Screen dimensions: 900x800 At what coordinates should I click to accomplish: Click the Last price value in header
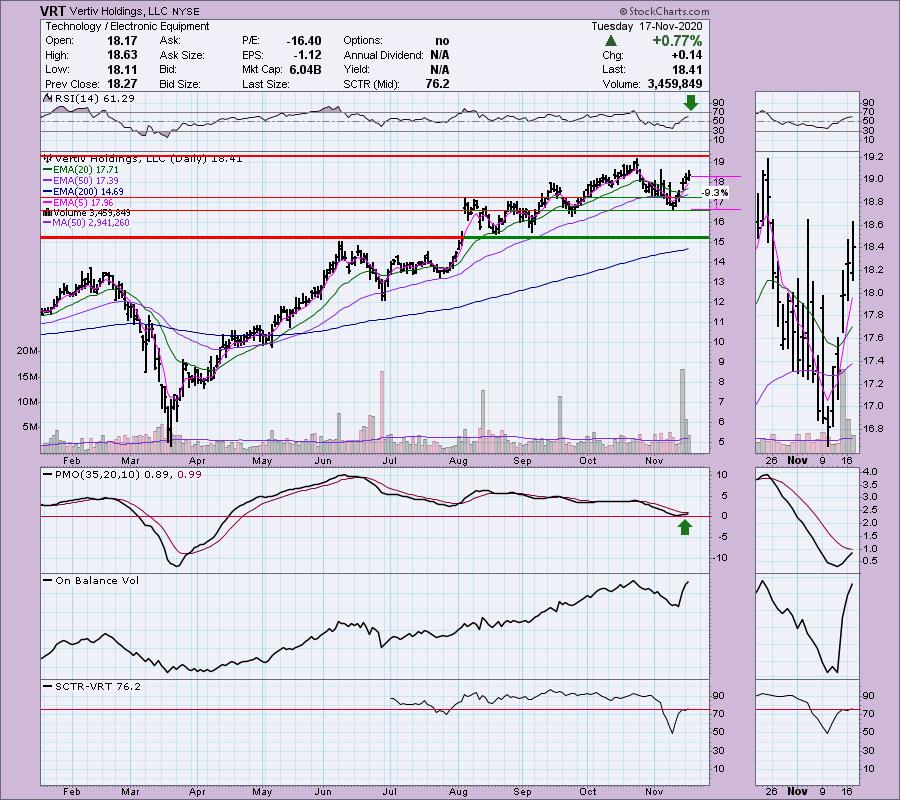(687, 69)
